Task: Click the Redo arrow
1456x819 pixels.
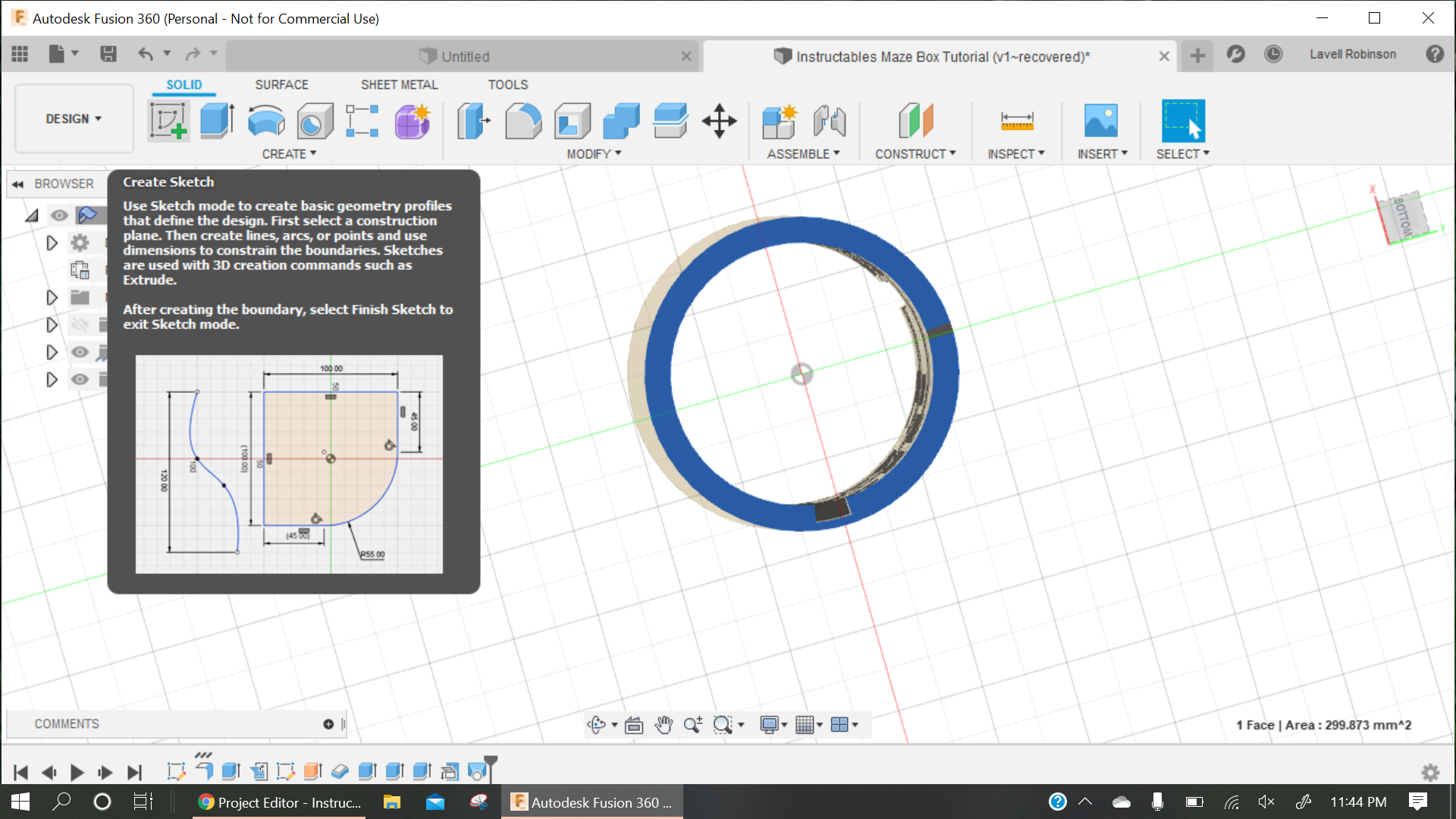Action: click(x=193, y=54)
